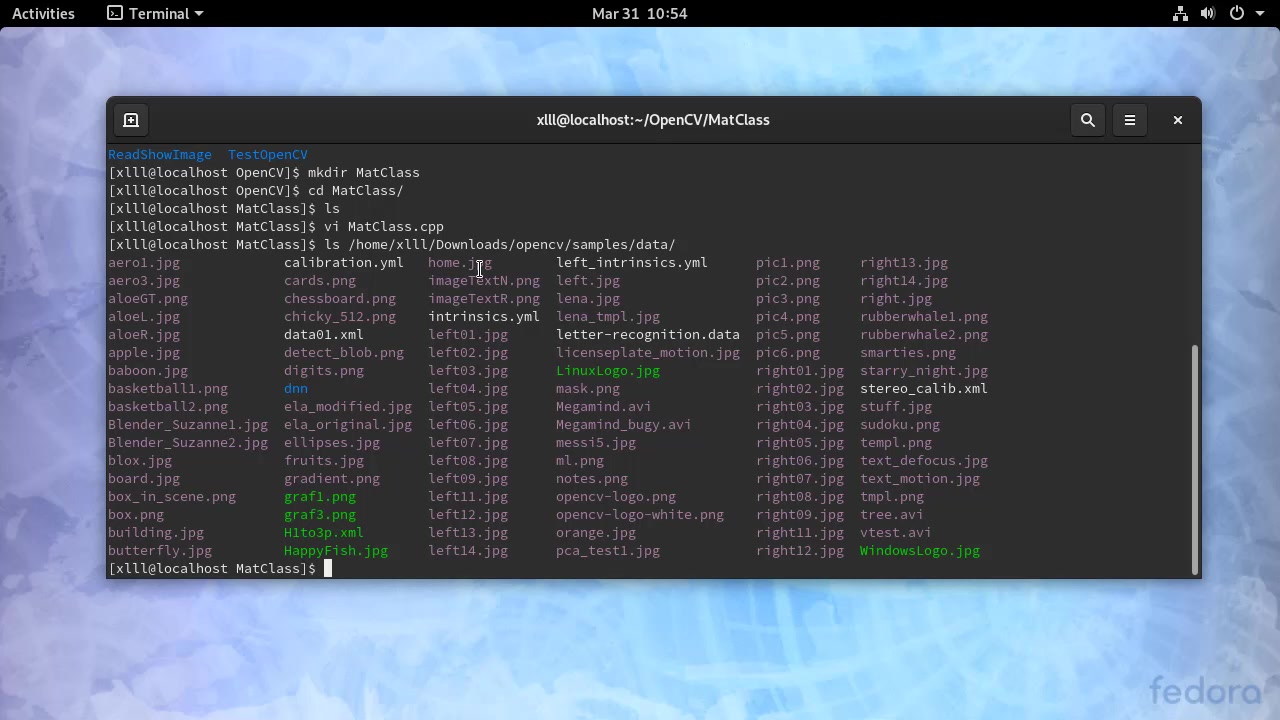Click the file name letter-recognition.data
Image resolution: width=1280 pixels, height=720 pixels.
tap(648, 335)
